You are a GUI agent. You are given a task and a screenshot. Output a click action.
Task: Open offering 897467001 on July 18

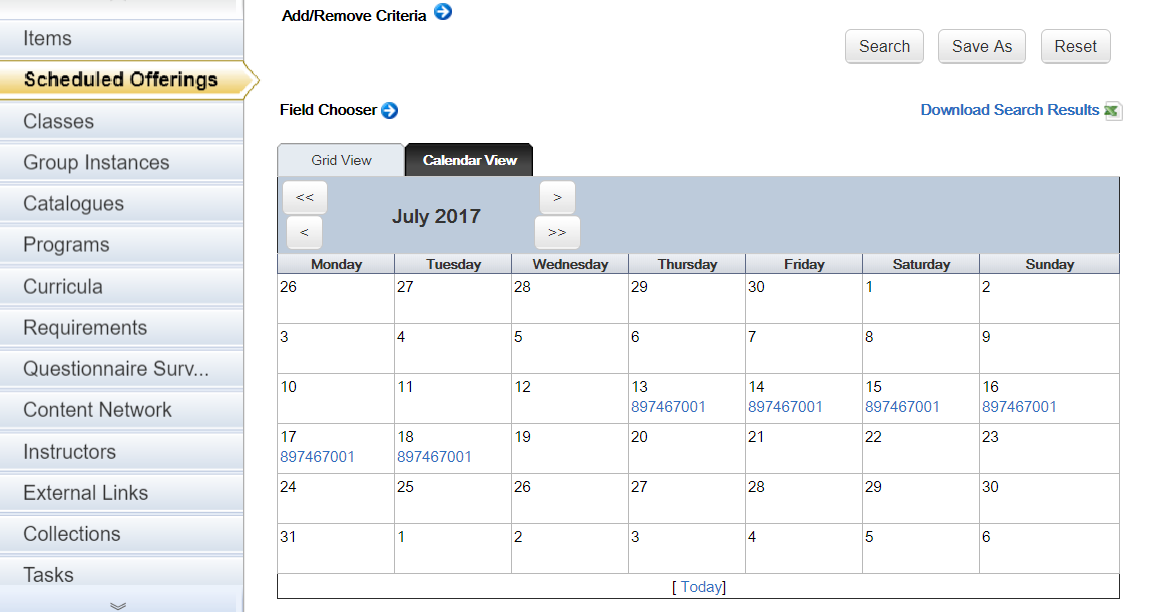click(434, 457)
